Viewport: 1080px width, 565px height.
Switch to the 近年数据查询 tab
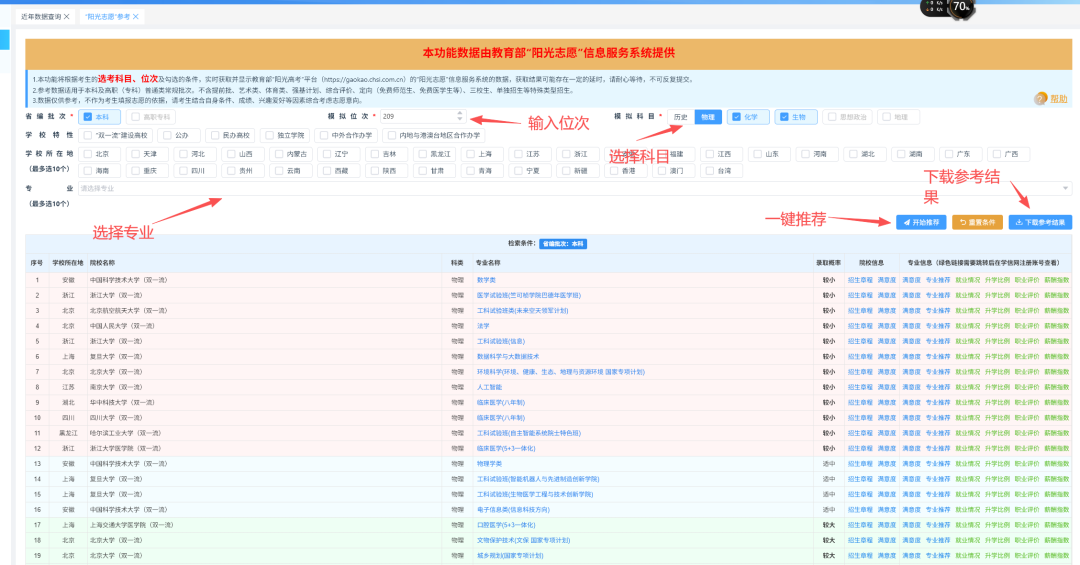tap(41, 17)
